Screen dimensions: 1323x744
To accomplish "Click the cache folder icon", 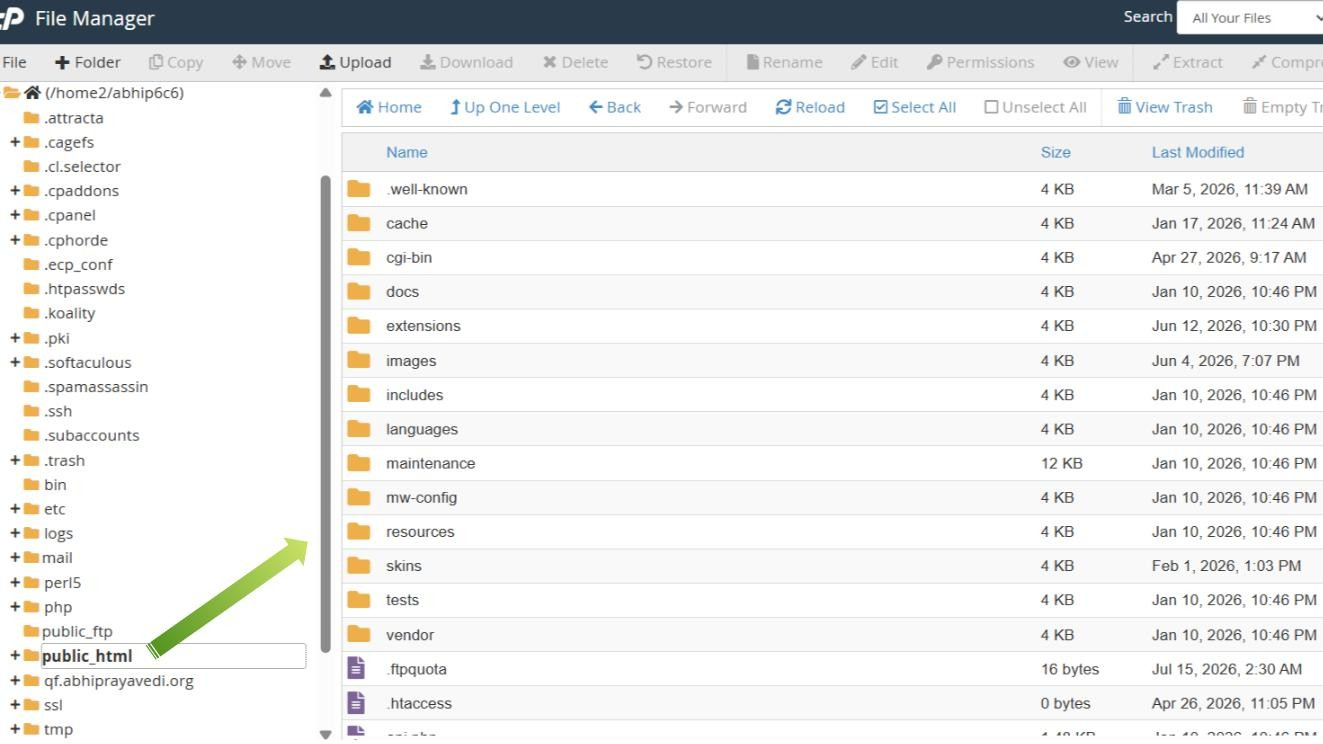I will pos(359,223).
